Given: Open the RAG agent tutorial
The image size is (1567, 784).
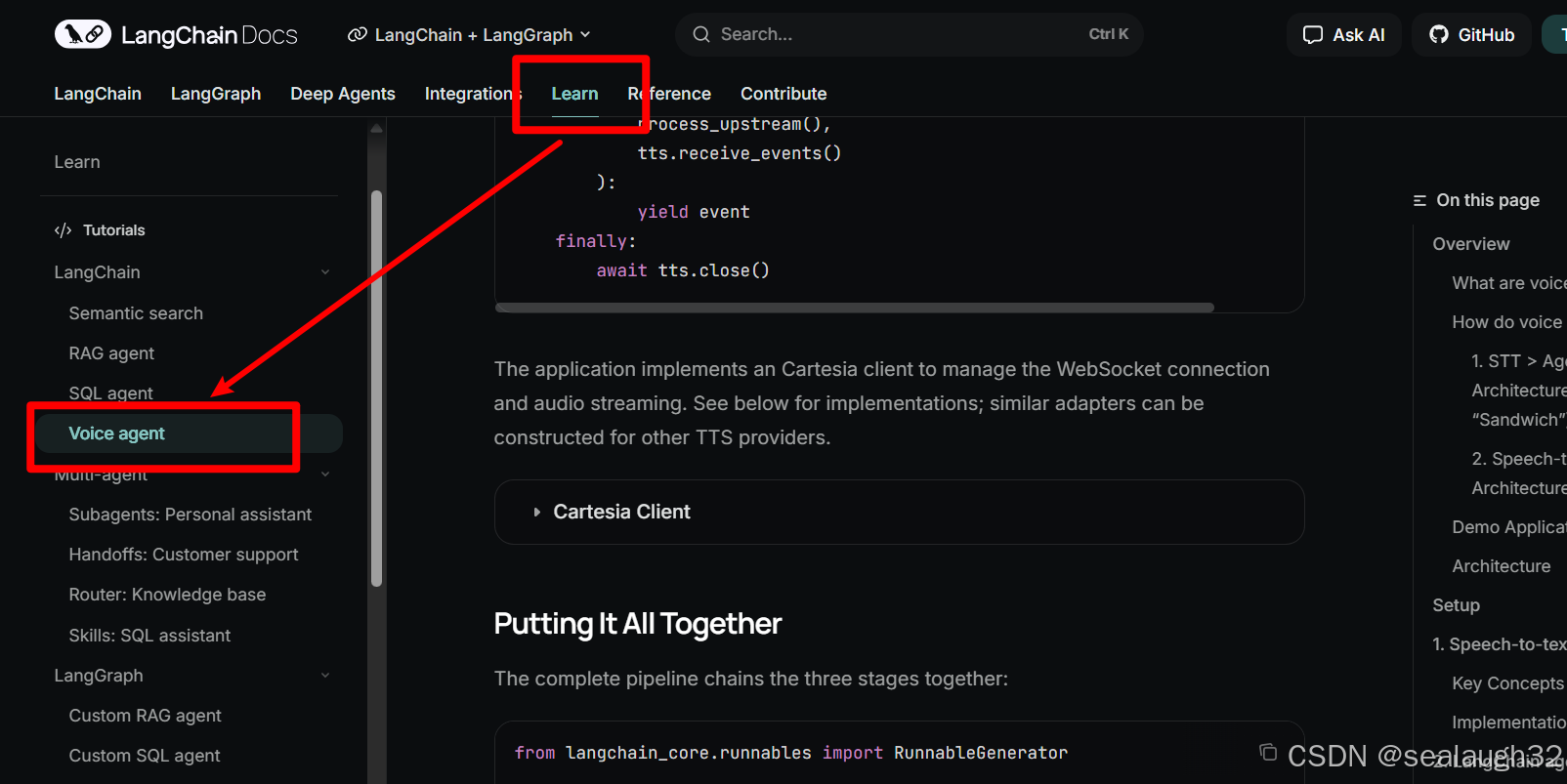Looking at the screenshot, I should tap(111, 353).
